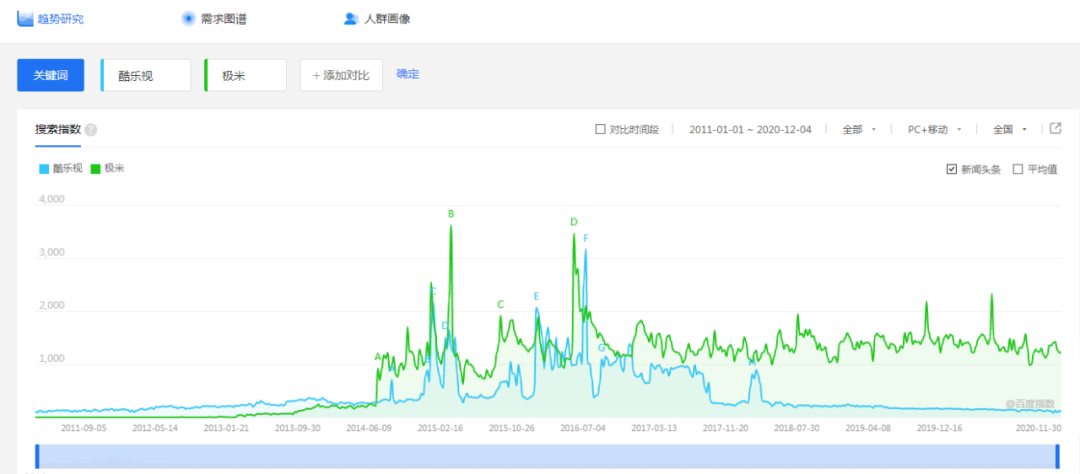
Task: Toggle 极米 green legend swatch
Action: (x=96, y=169)
